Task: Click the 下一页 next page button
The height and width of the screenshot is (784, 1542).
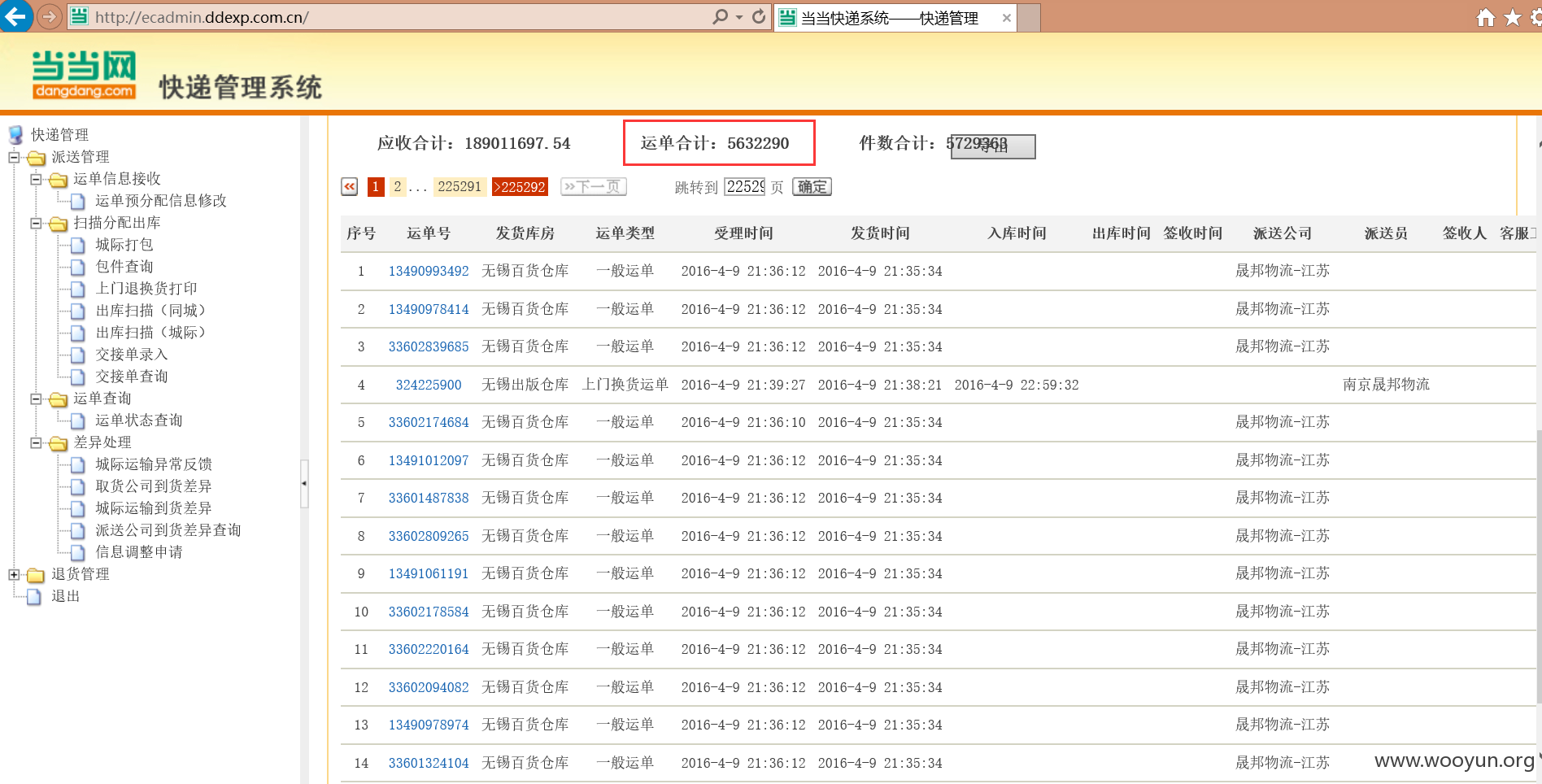Action: (593, 187)
